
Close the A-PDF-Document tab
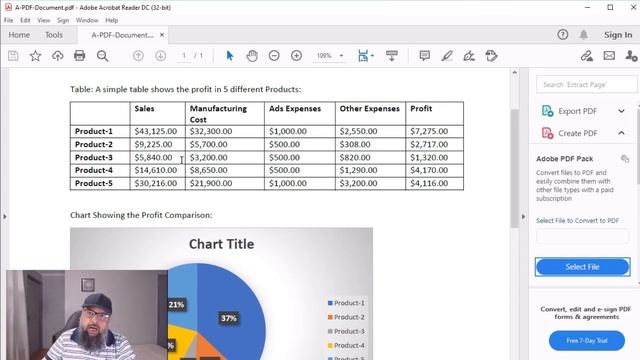point(162,35)
